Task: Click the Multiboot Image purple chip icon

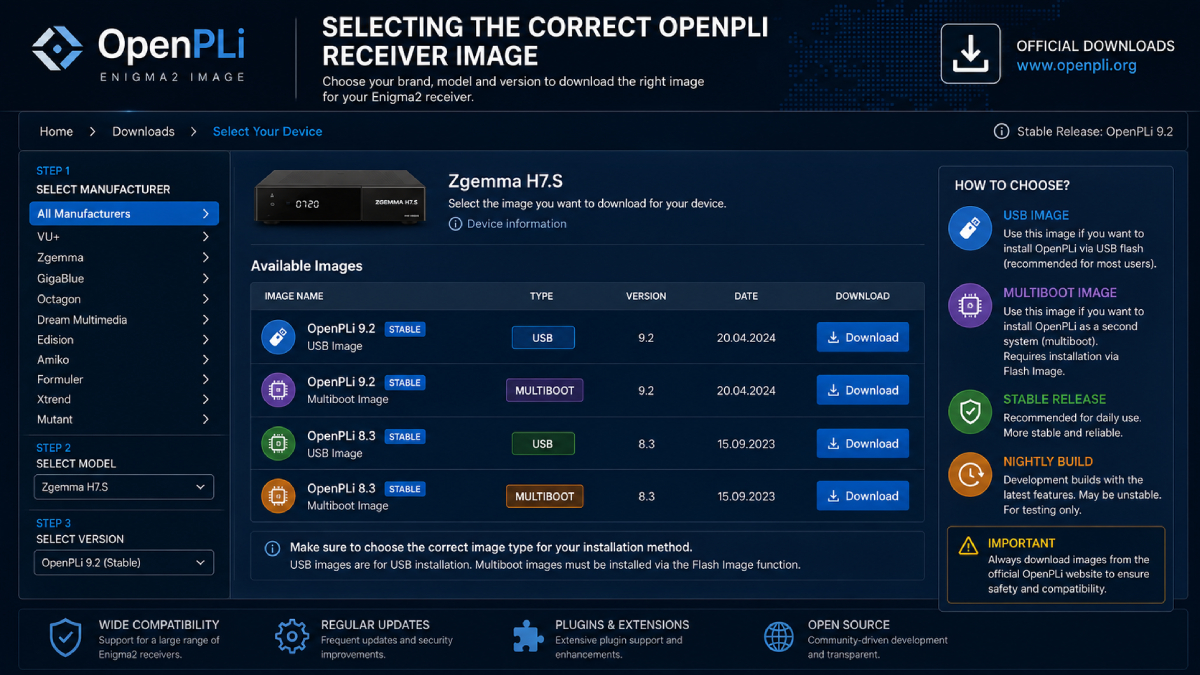Action: tap(969, 305)
